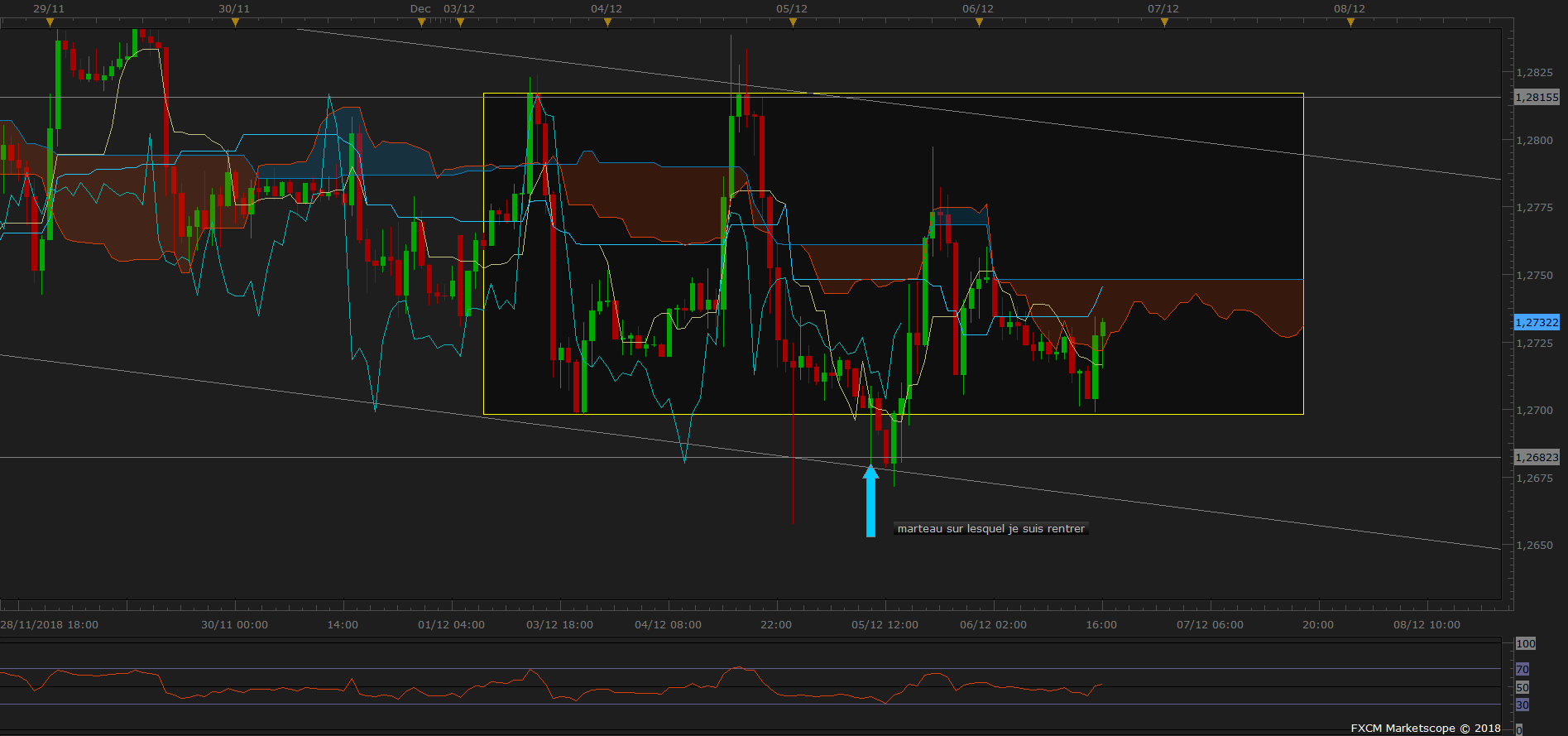This screenshot has width=1568, height=736.
Task: Click the 1,2725 price axis label
Action: click(1535, 343)
